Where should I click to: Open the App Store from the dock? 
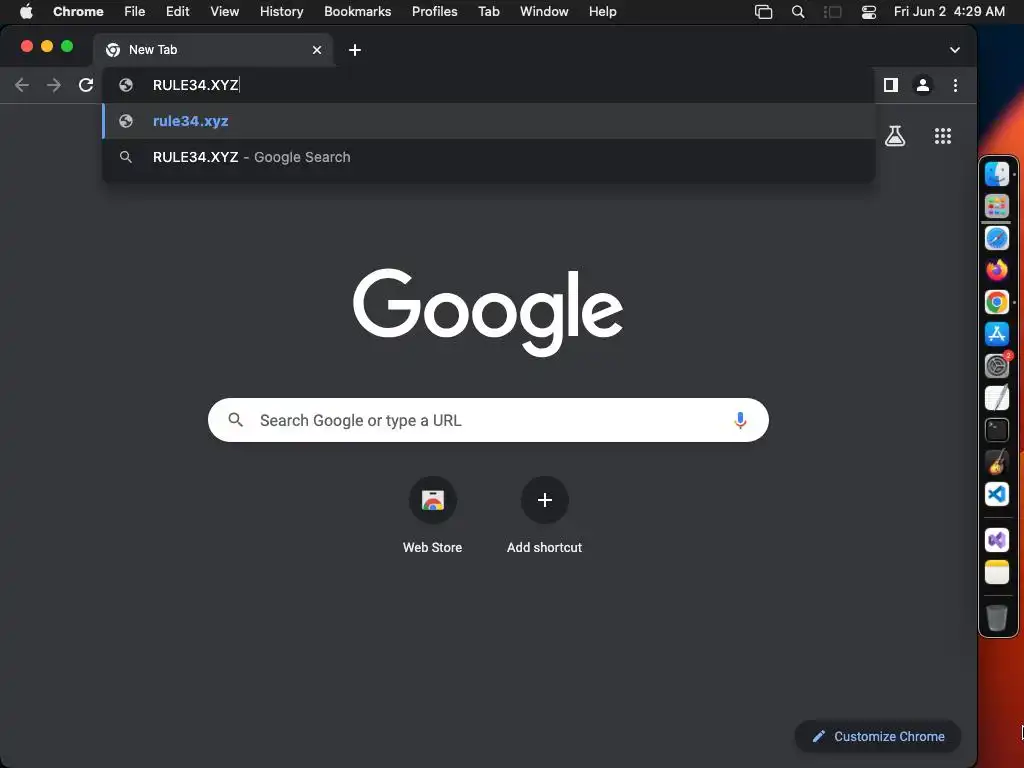pyautogui.click(x=997, y=334)
